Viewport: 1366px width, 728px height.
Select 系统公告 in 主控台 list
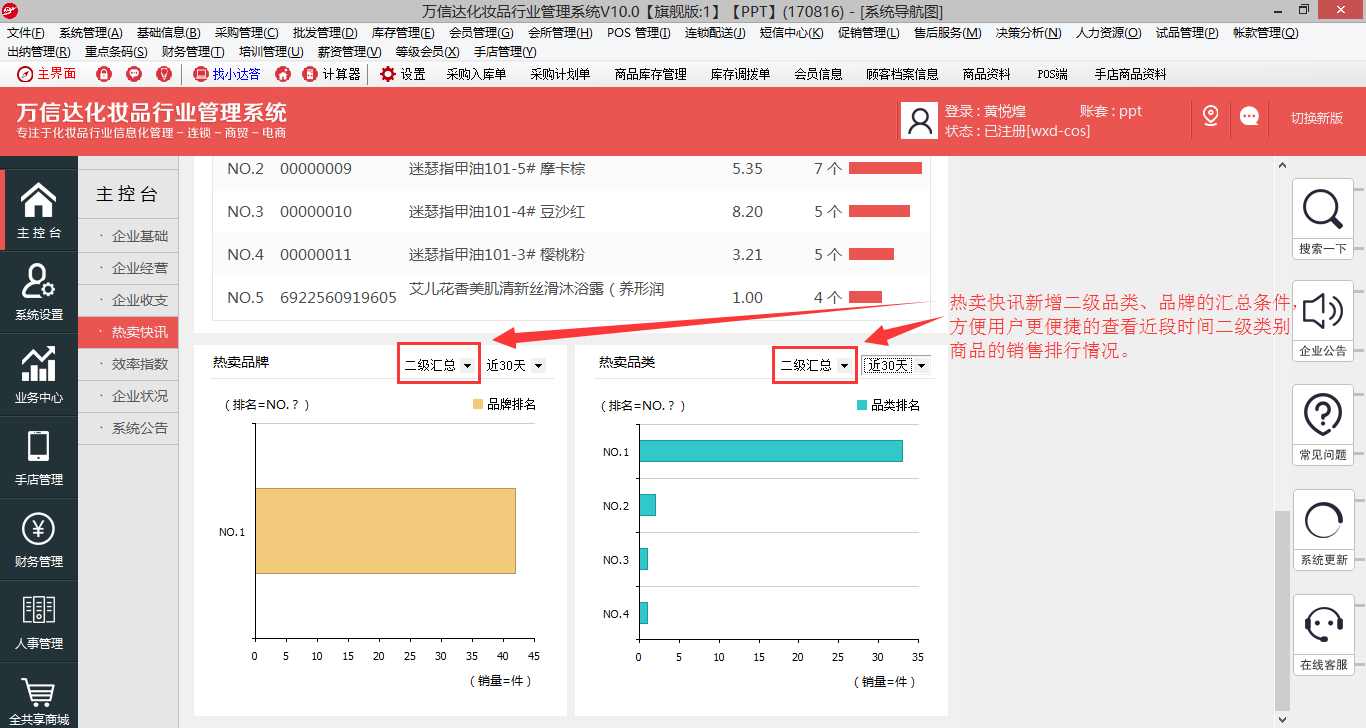coord(129,428)
